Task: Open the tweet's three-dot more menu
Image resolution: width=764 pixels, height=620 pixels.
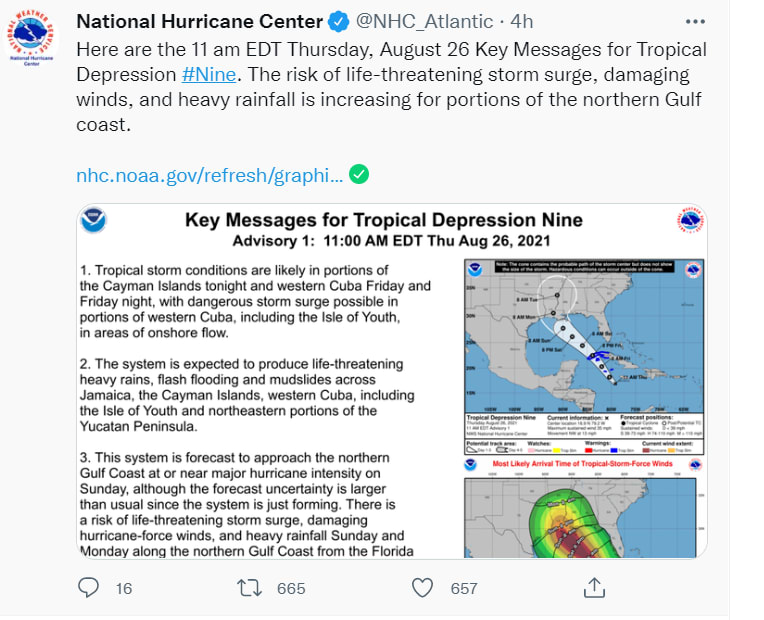Action: 695,21
